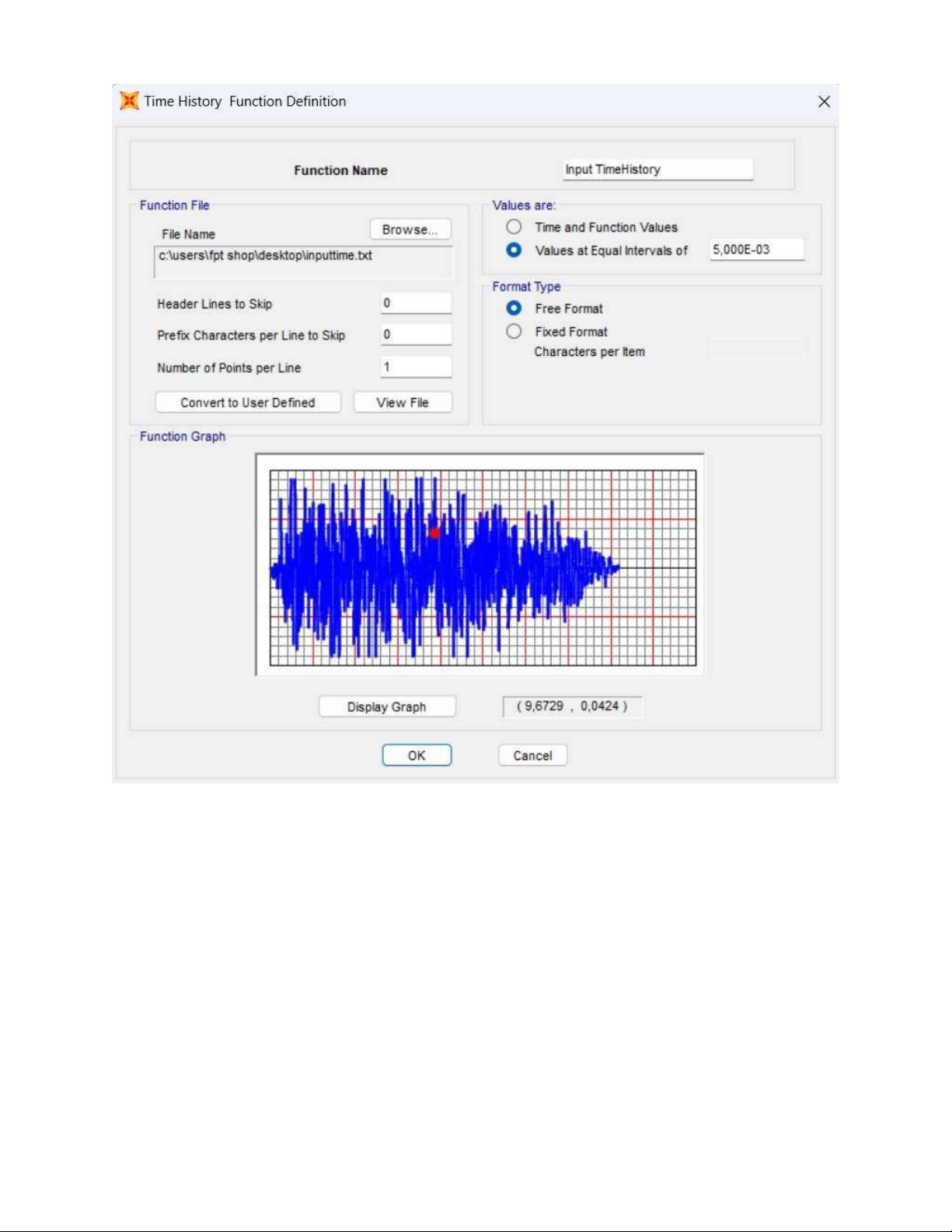Click the Function Name text field
Screen dimensions: 952x1232
click(x=657, y=169)
